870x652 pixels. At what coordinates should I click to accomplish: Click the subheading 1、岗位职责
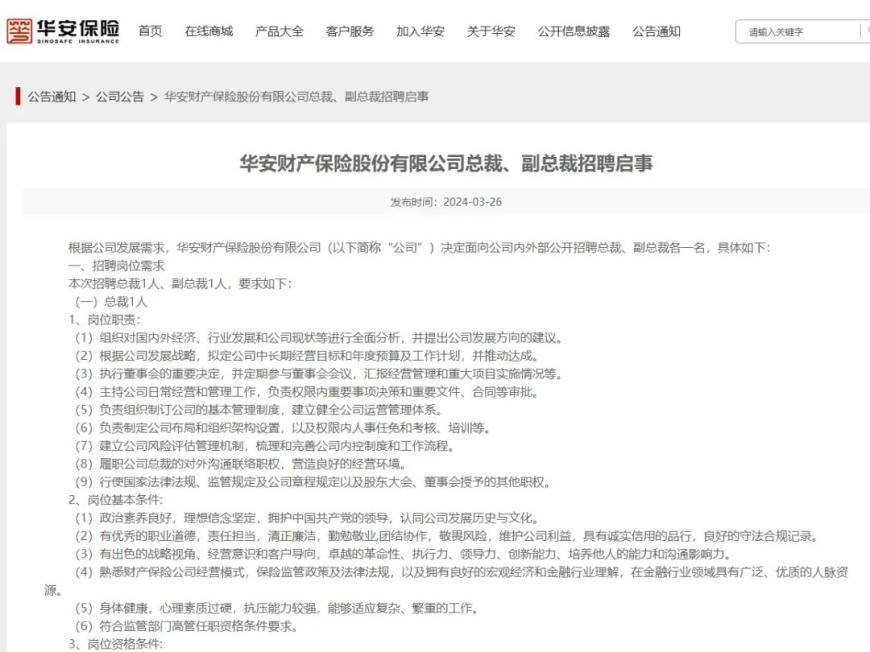105,320
